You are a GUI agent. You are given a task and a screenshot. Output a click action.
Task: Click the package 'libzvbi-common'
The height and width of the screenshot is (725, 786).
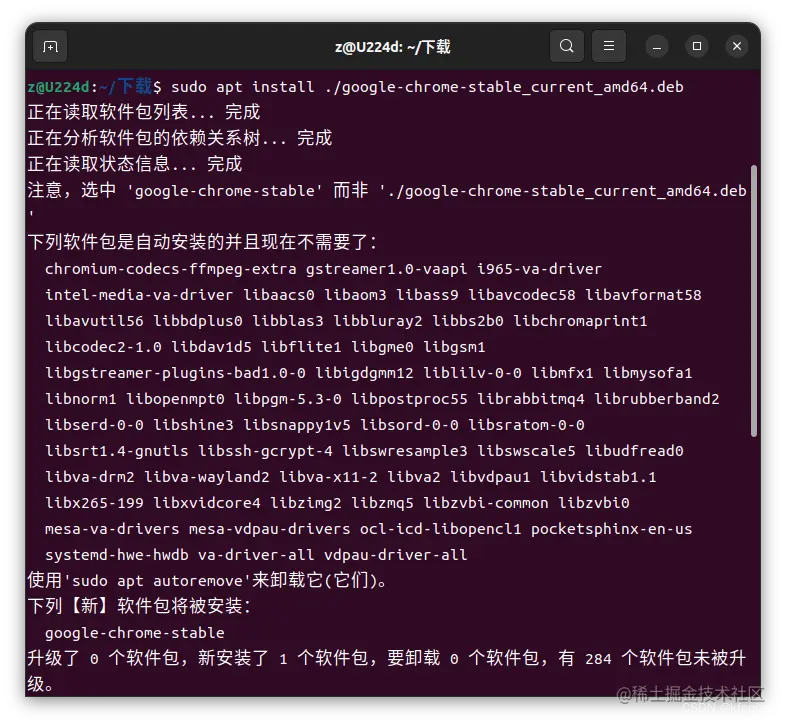click(x=486, y=503)
